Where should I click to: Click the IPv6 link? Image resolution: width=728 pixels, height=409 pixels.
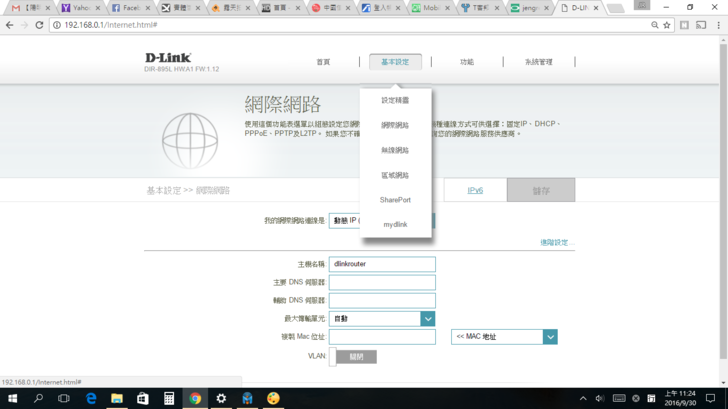coord(475,190)
